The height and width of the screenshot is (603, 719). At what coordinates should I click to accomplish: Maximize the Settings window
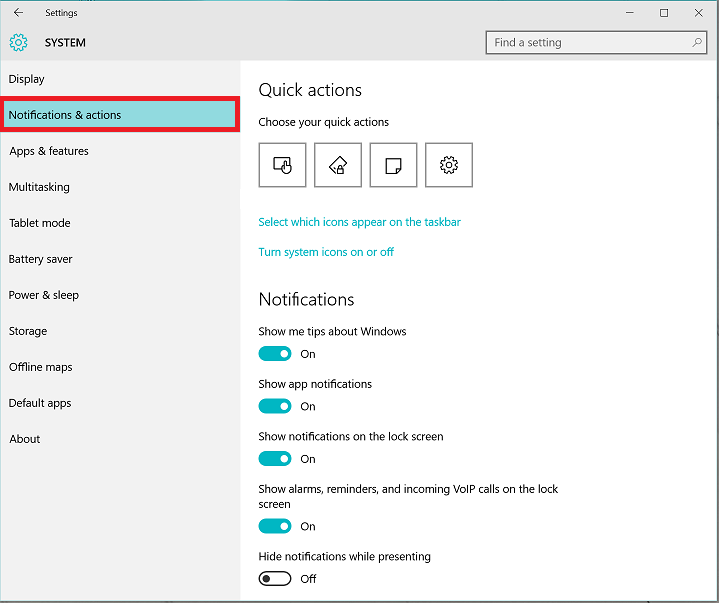664,13
